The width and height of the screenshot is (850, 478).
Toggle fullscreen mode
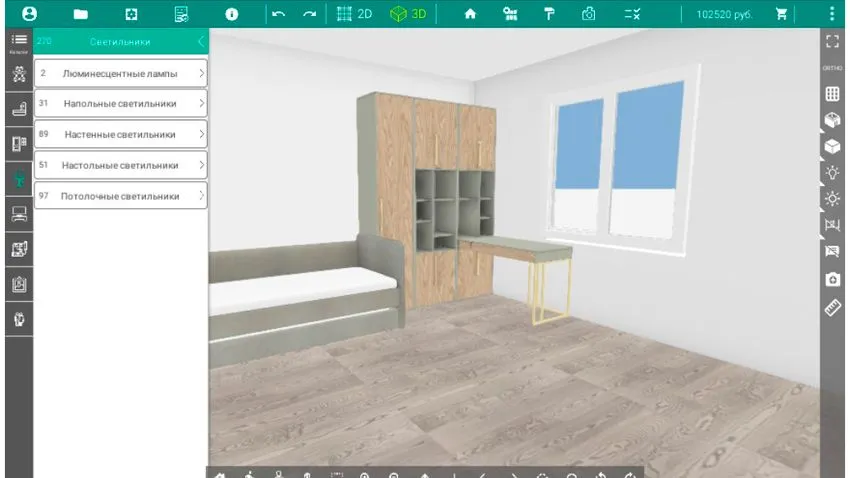tap(832, 41)
